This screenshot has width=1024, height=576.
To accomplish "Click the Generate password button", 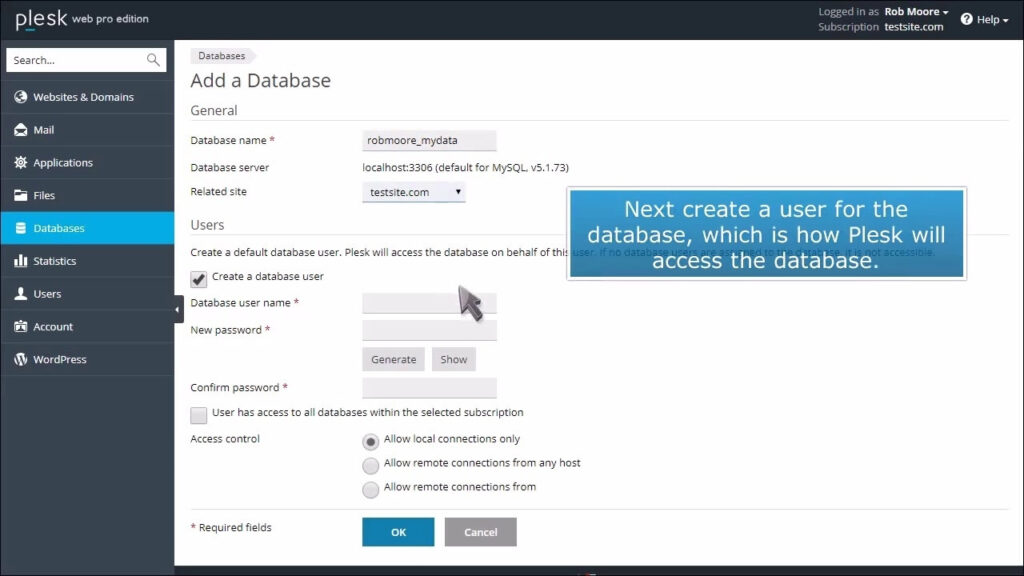I will pyautogui.click(x=391, y=359).
